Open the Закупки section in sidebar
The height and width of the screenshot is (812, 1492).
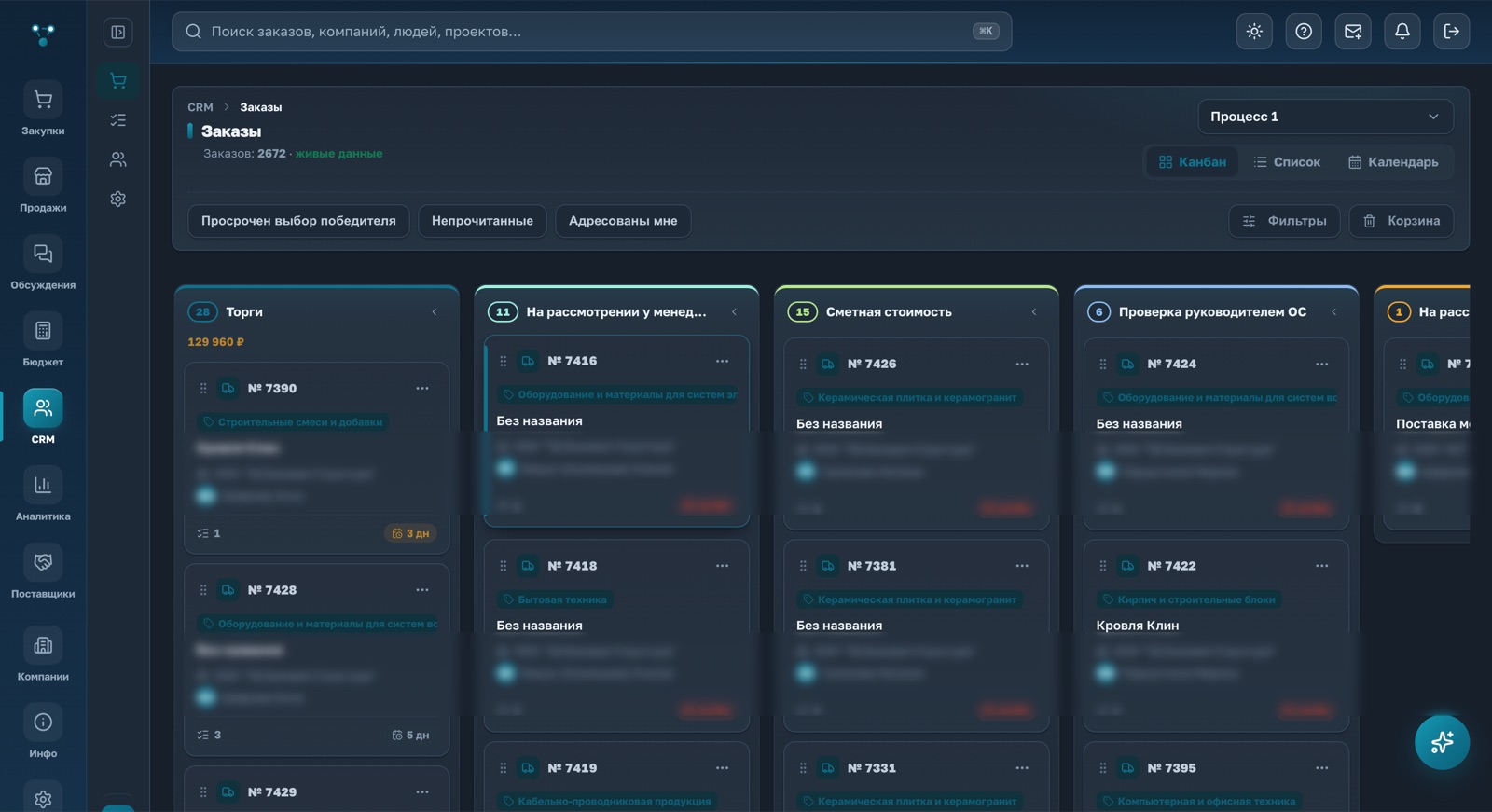[43, 110]
